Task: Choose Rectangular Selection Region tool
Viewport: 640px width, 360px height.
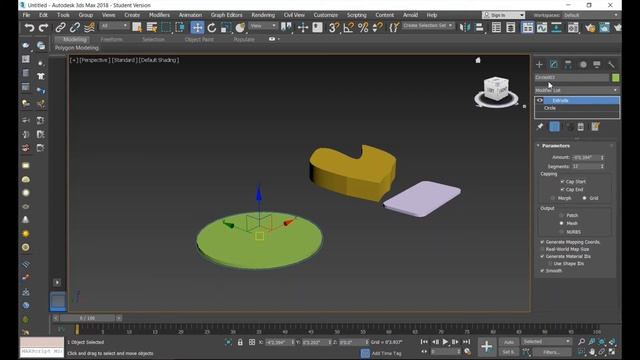Action: 166,28
